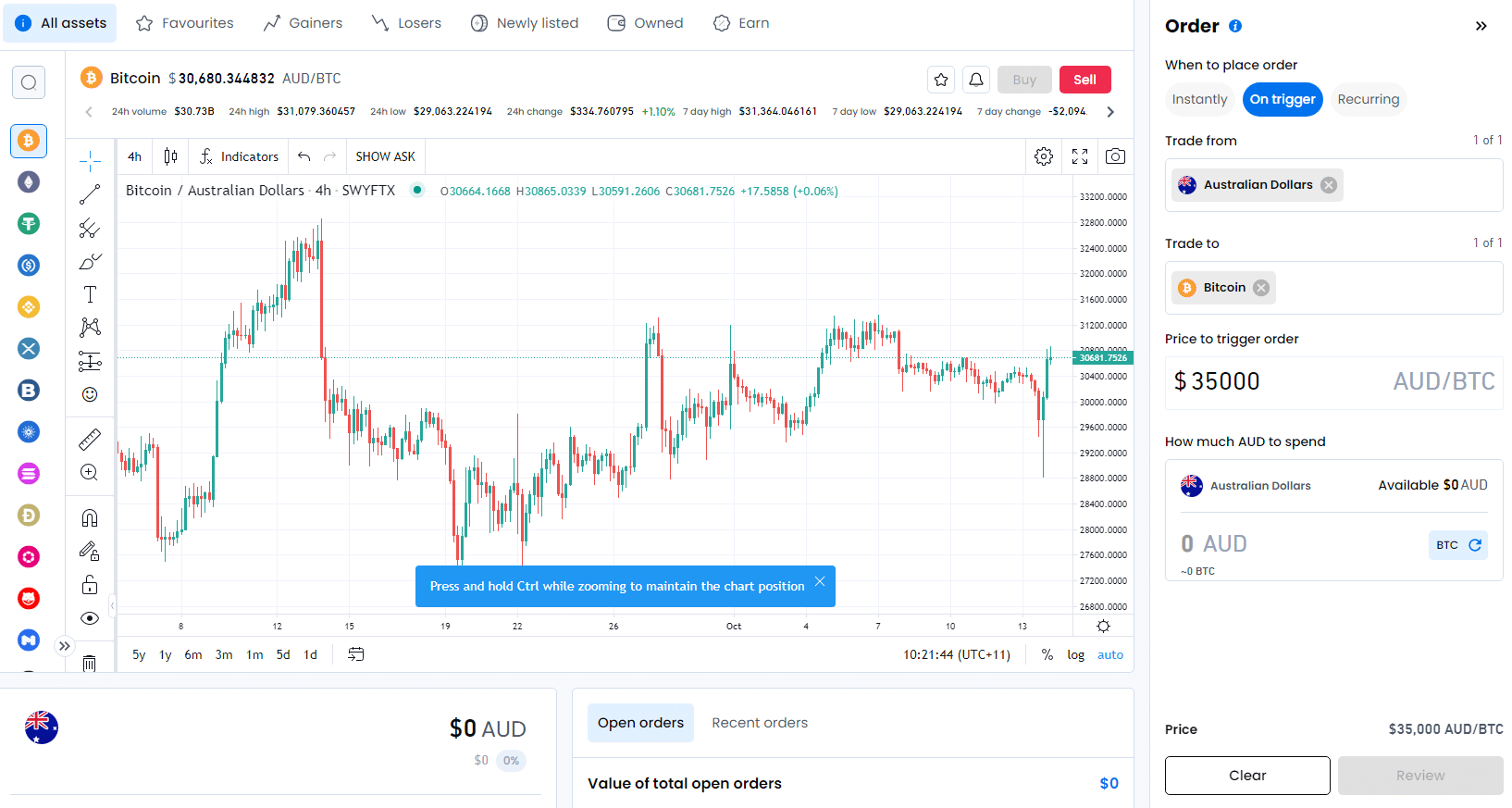Toggle magnet mode for drawings
This screenshot has width=1512, height=808.
pos(90,518)
